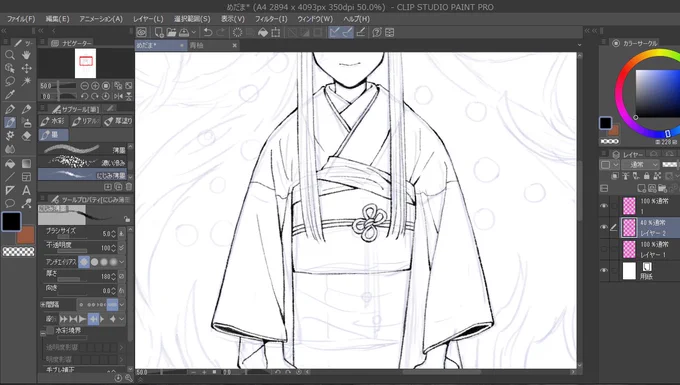Select the eyedropper tool
This screenshot has width=680, height=385.
10,94
